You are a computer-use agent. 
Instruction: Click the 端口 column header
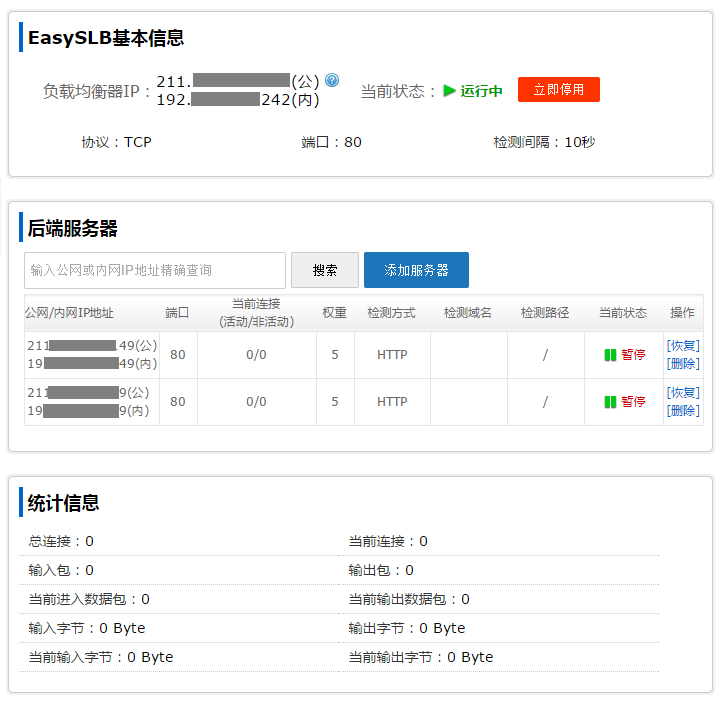178,313
